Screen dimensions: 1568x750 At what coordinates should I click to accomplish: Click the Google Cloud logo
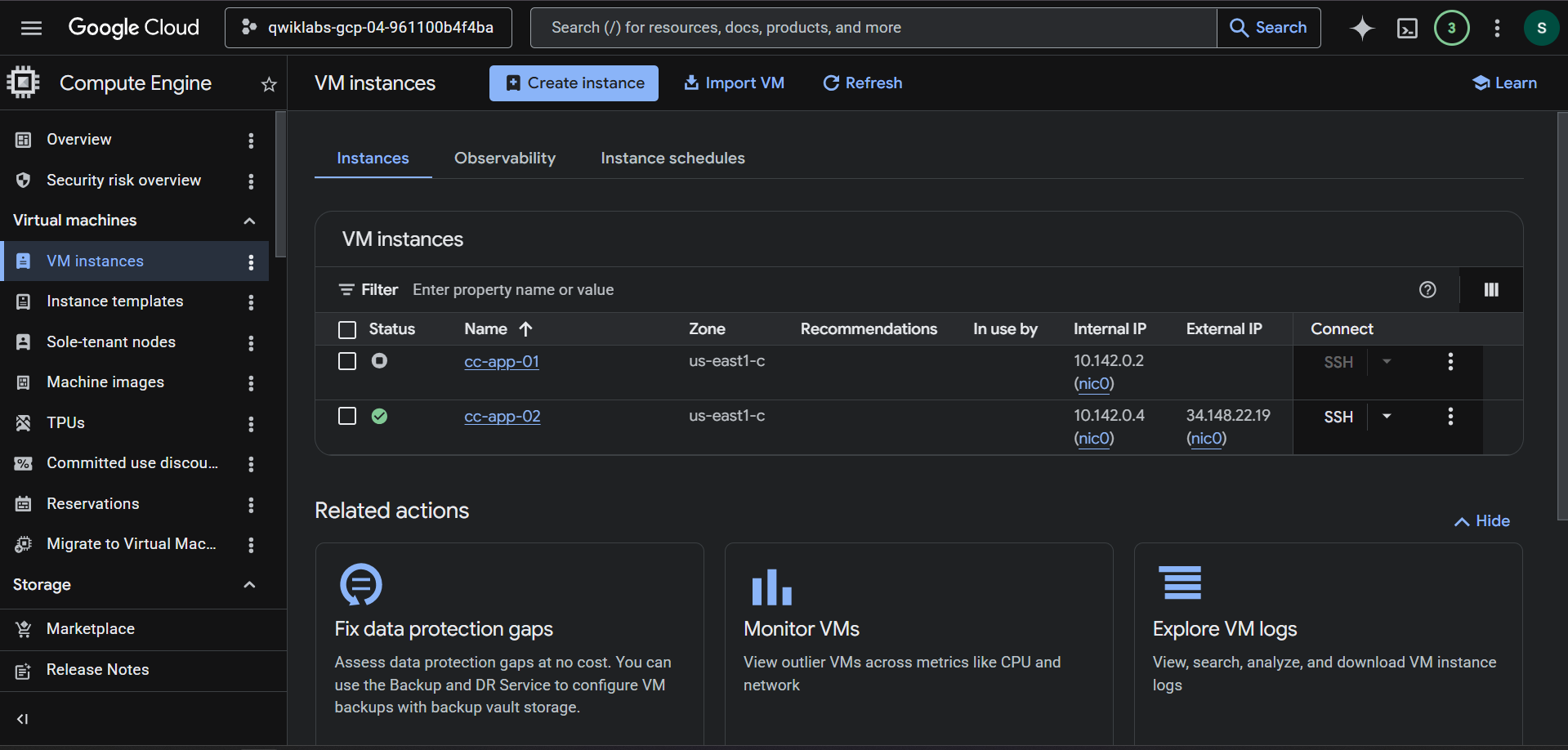[133, 28]
